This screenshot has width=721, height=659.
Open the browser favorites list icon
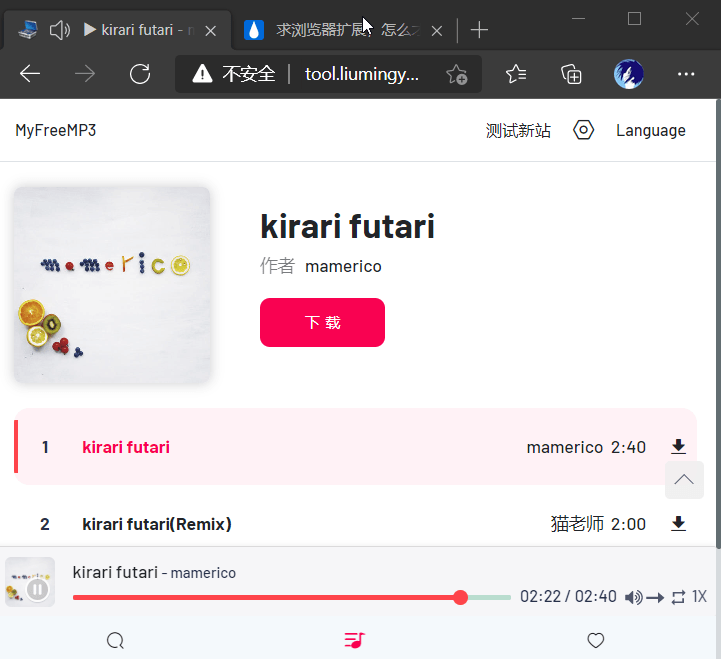[516, 74]
